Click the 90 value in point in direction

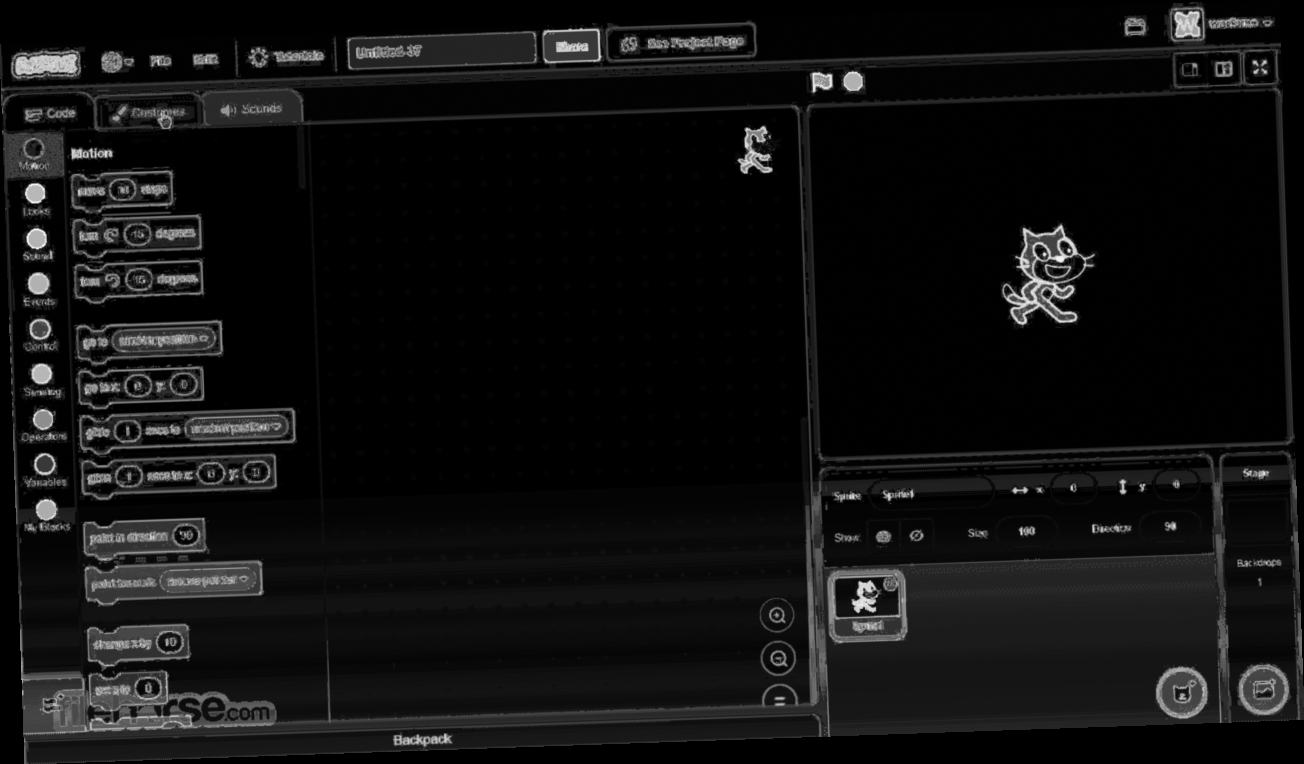(185, 536)
